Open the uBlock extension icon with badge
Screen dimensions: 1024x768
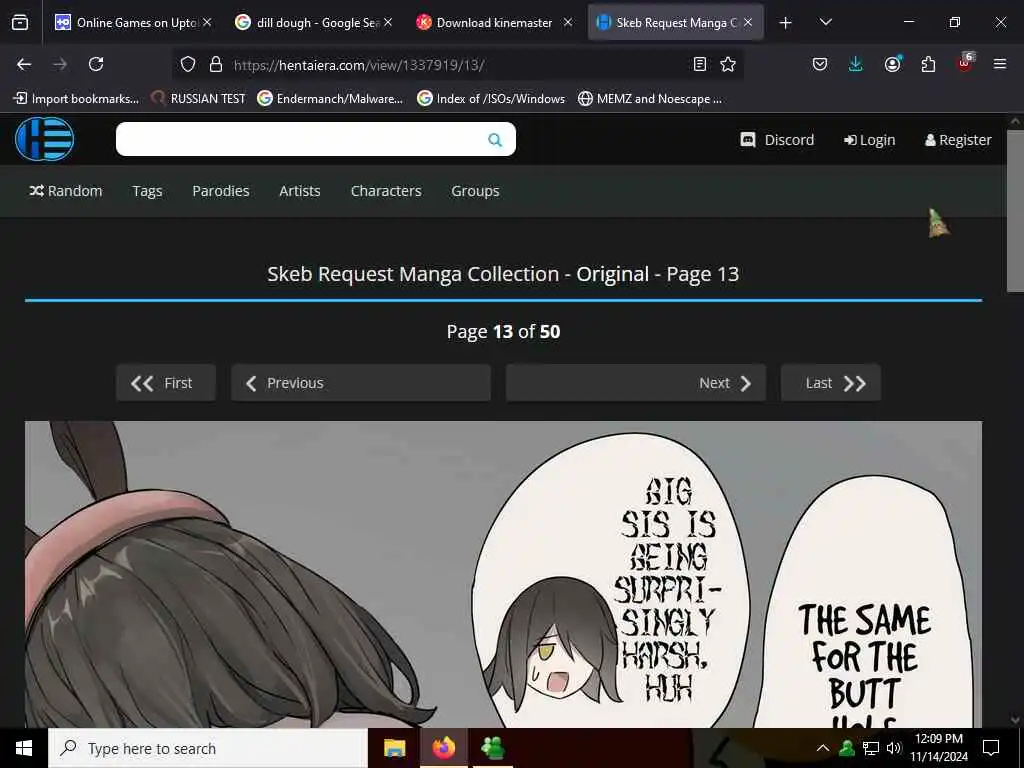[965, 63]
